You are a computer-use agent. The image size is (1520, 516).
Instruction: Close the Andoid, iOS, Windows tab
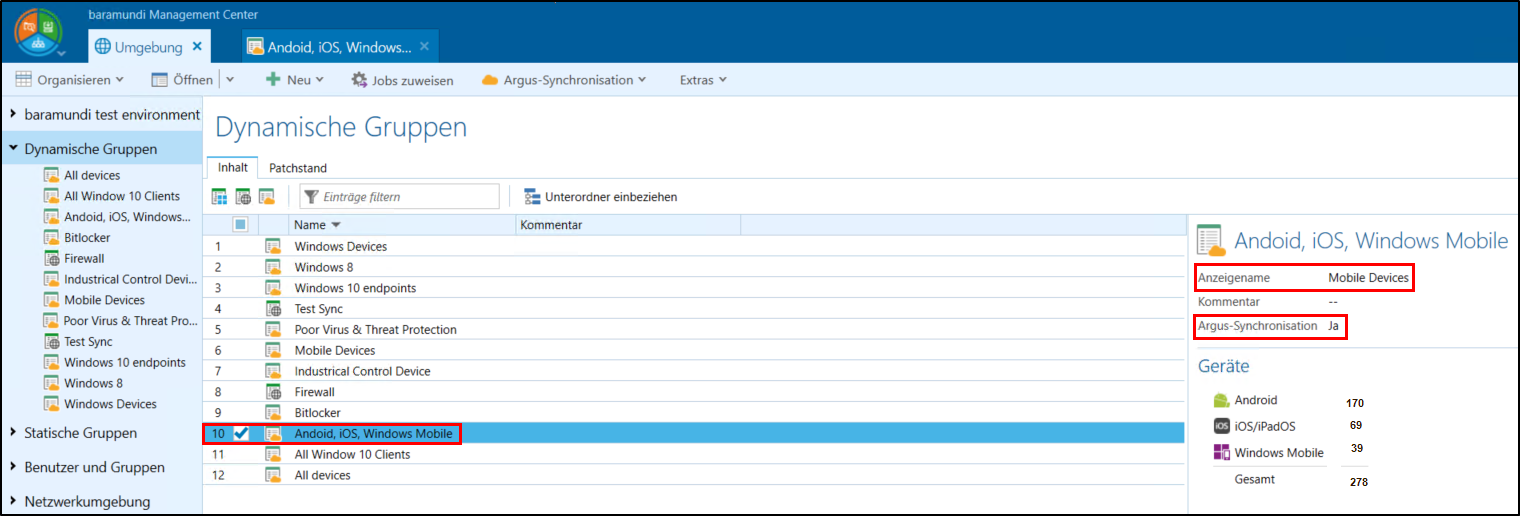click(425, 47)
